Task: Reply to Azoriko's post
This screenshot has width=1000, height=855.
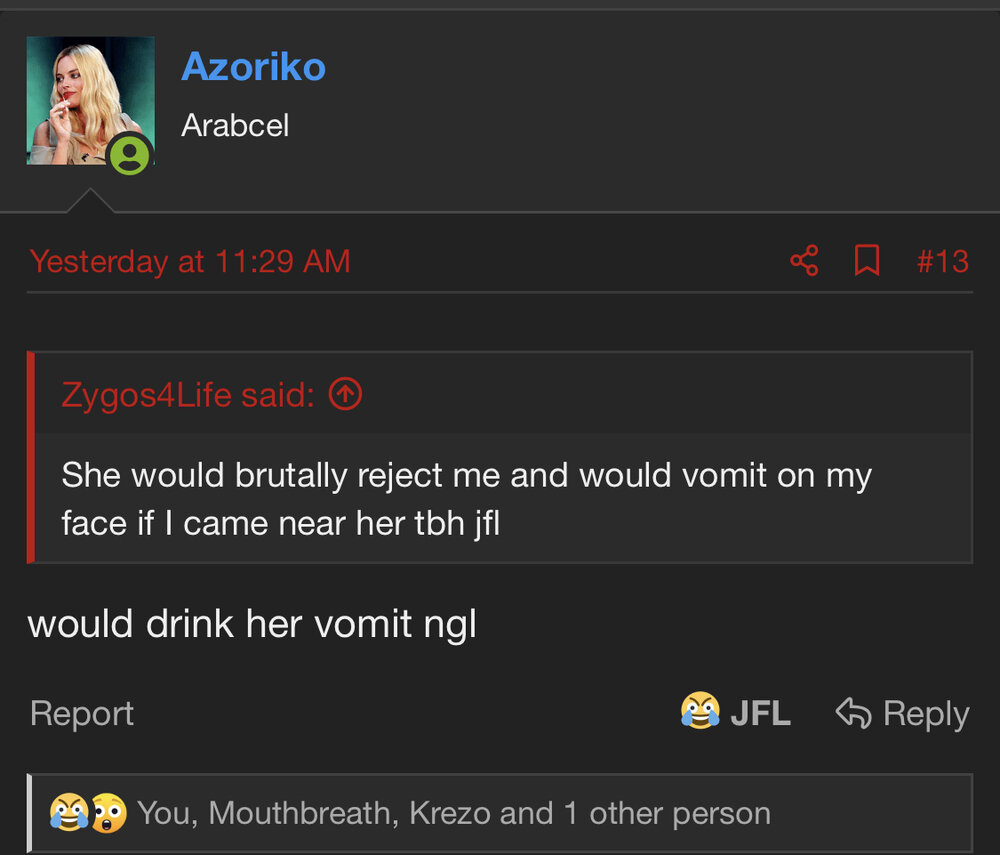Action: click(x=902, y=713)
